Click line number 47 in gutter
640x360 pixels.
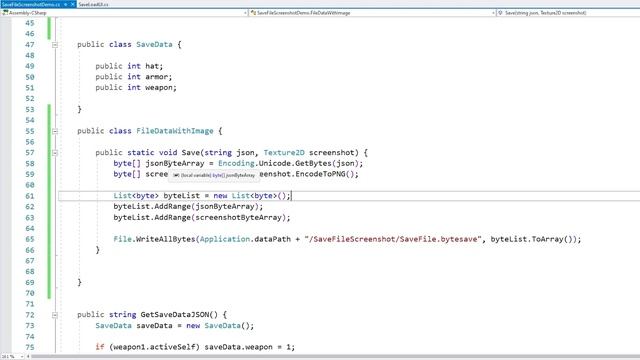(x=30, y=44)
